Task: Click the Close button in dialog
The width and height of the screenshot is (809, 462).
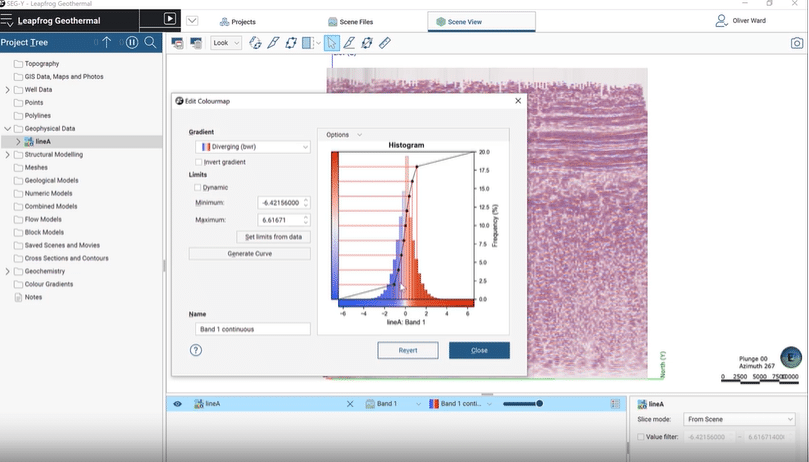Action: (x=479, y=350)
